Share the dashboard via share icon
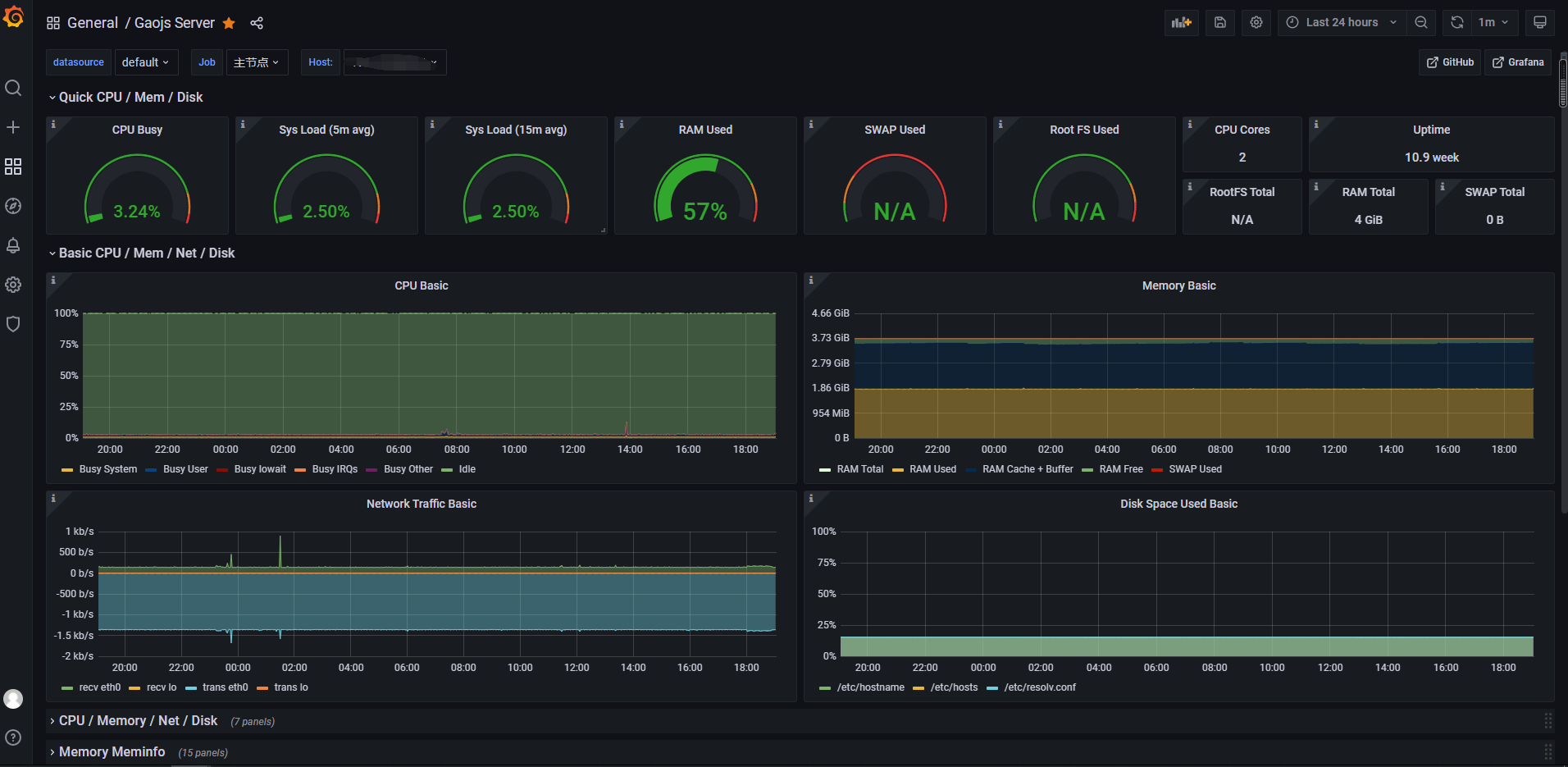The height and width of the screenshot is (767, 1568). coord(257,23)
